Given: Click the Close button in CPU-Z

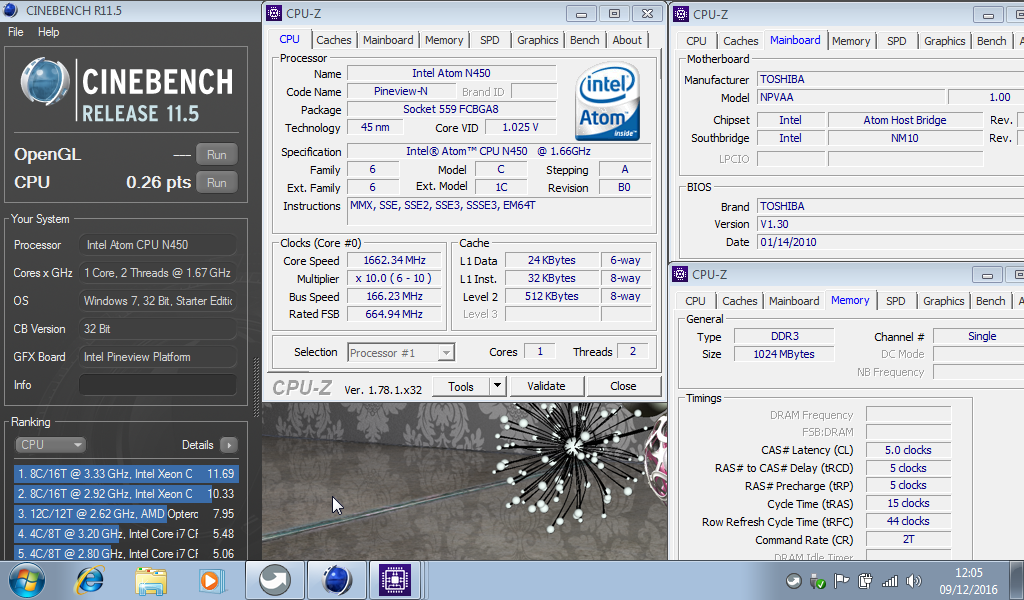Looking at the screenshot, I should [623, 386].
